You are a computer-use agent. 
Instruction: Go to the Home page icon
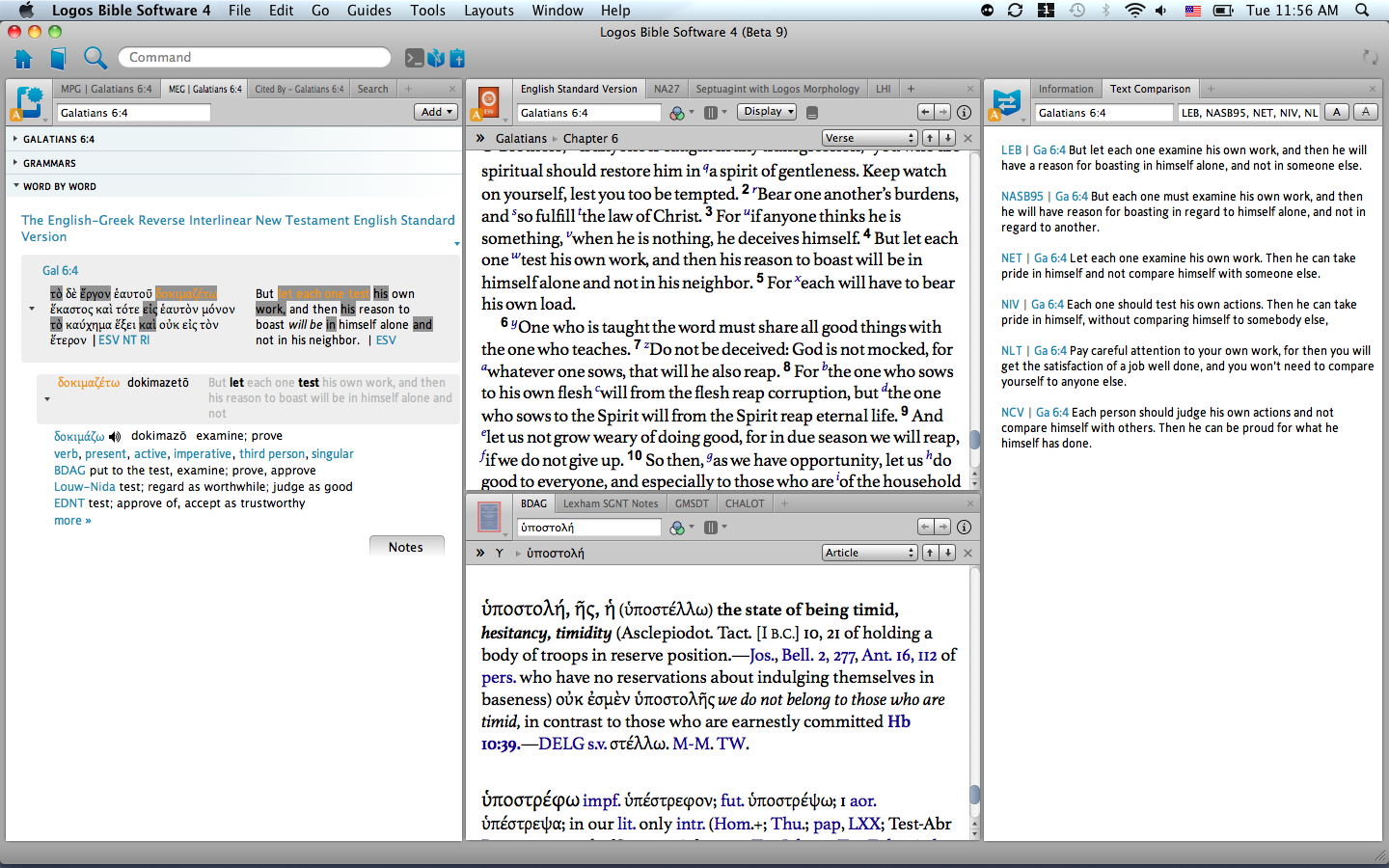click(23, 58)
